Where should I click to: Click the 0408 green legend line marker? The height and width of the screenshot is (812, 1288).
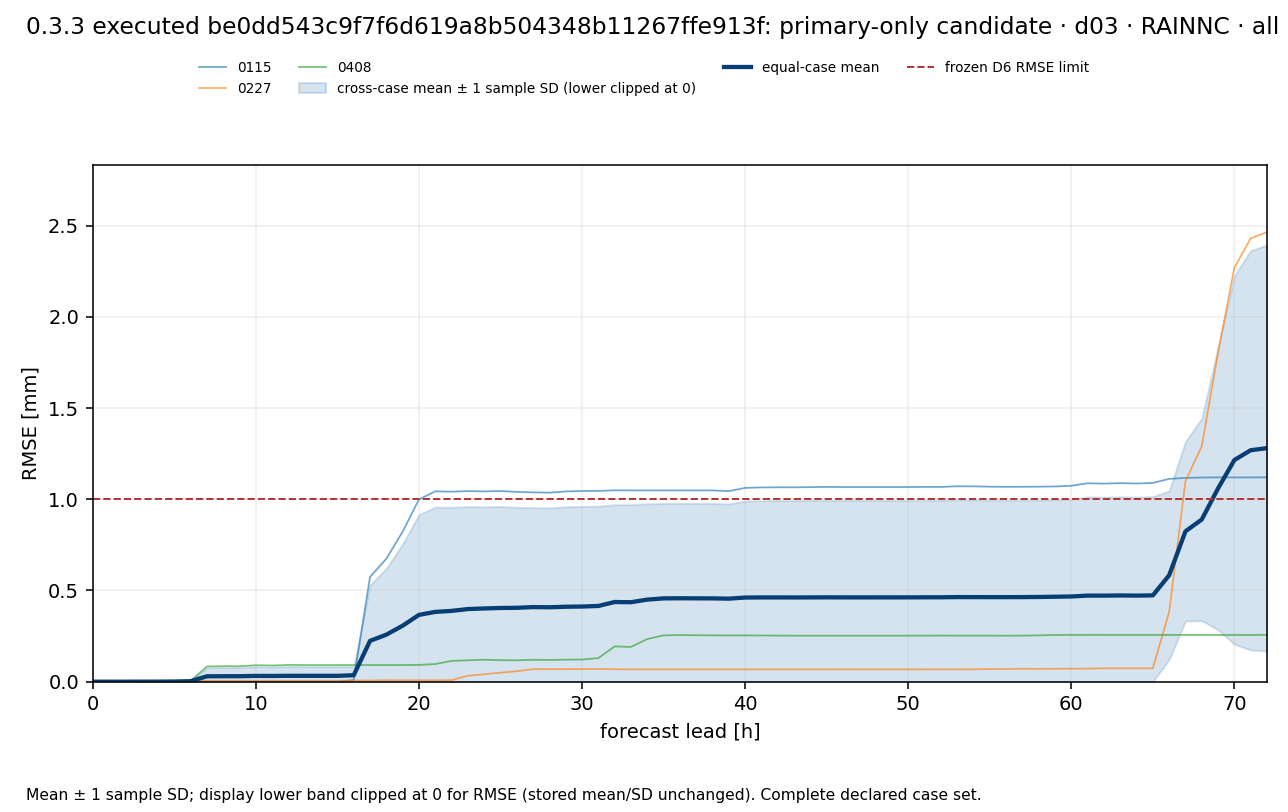click(313, 68)
